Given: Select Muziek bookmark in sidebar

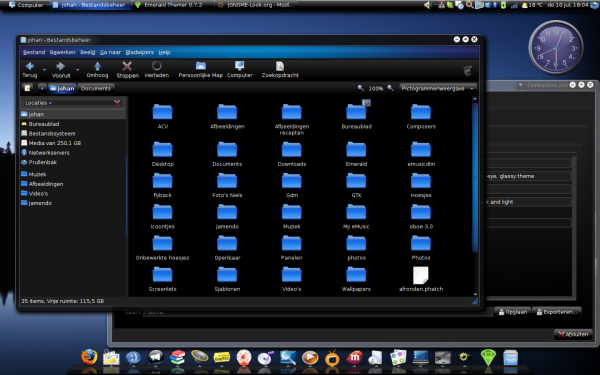Looking at the screenshot, I should pos(73,174).
